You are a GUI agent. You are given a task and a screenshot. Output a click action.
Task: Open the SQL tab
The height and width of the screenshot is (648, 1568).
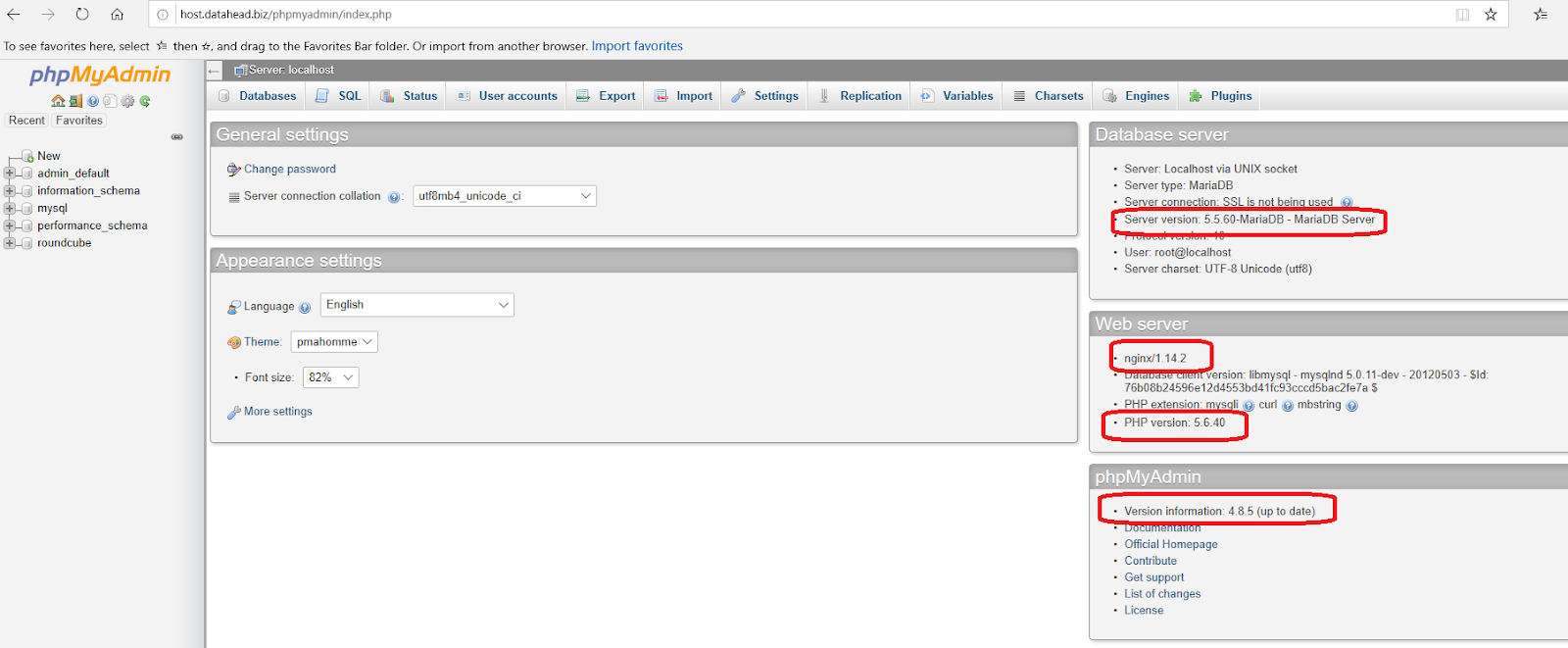click(339, 96)
